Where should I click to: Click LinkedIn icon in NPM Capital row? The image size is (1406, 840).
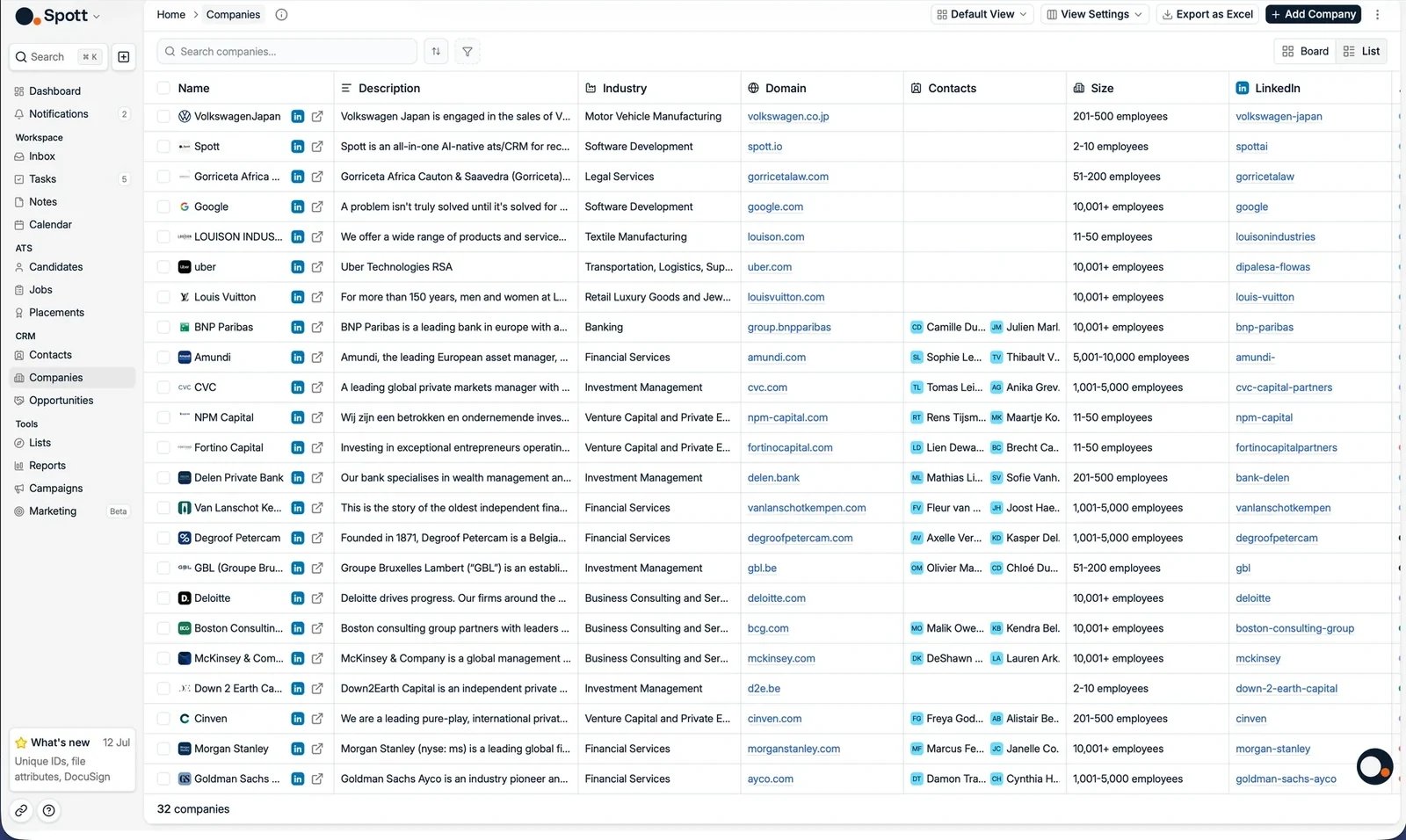click(298, 418)
